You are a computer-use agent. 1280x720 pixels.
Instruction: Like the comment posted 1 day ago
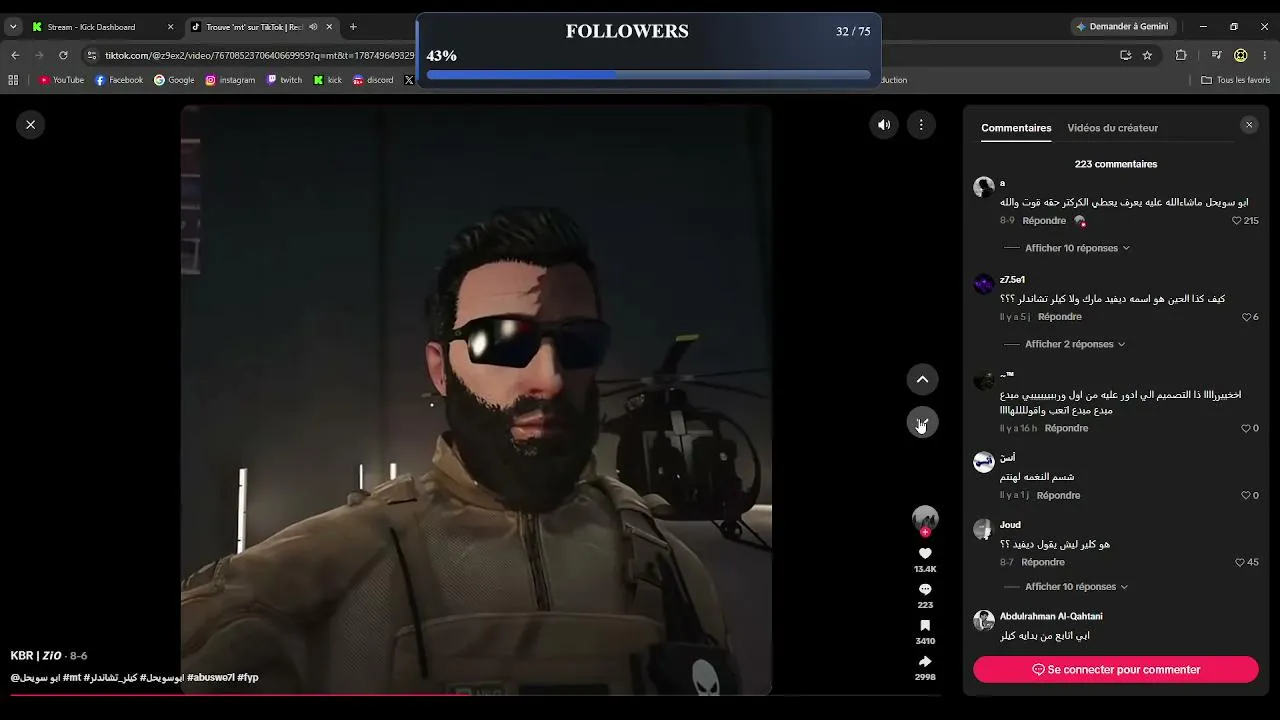tap(1246, 495)
